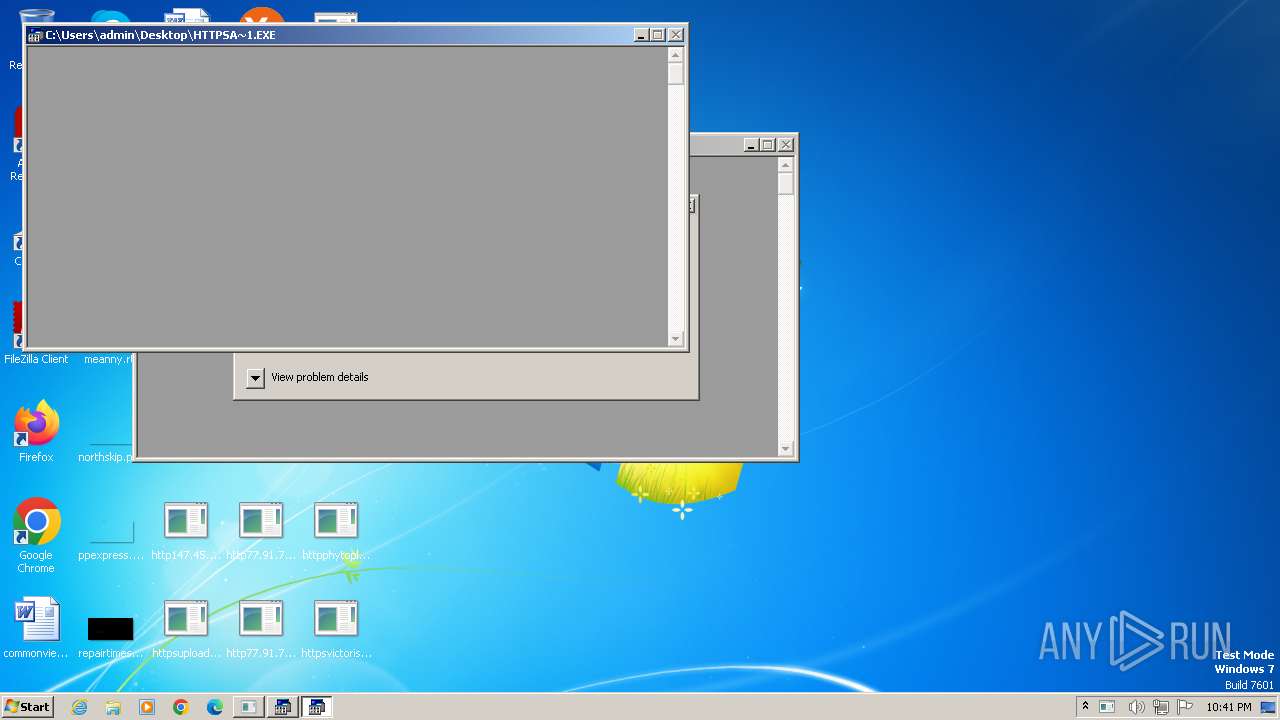Viewport: 1280px width, 720px height.
Task: Click back console window scrollbar up arrow
Action: (x=786, y=165)
